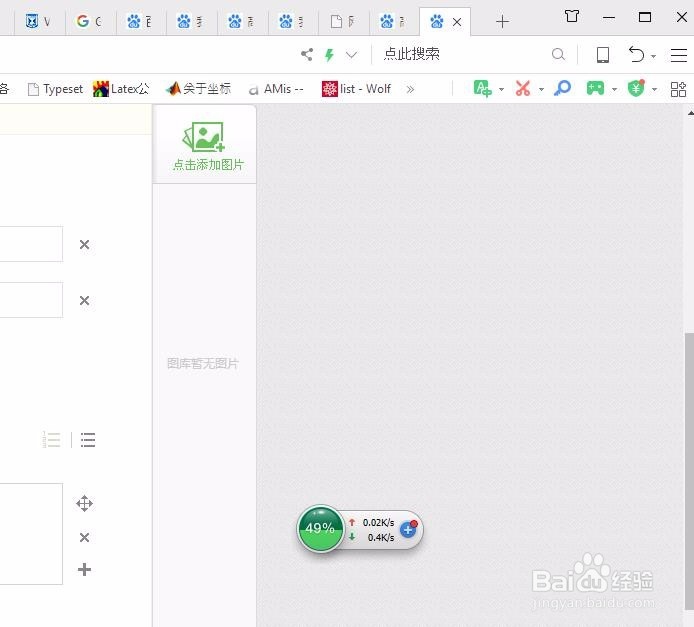Open the undo arrow dropdown

pyautogui.click(x=653, y=56)
